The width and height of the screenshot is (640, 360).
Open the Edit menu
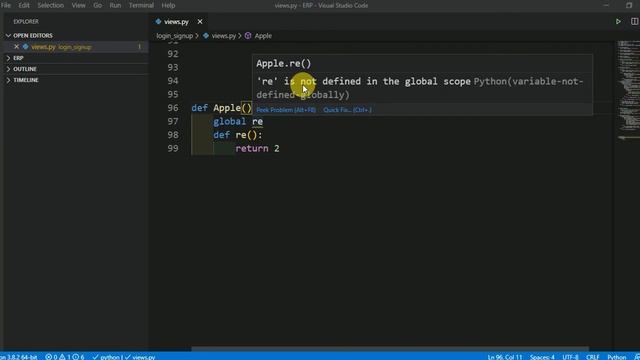[x=24, y=5]
